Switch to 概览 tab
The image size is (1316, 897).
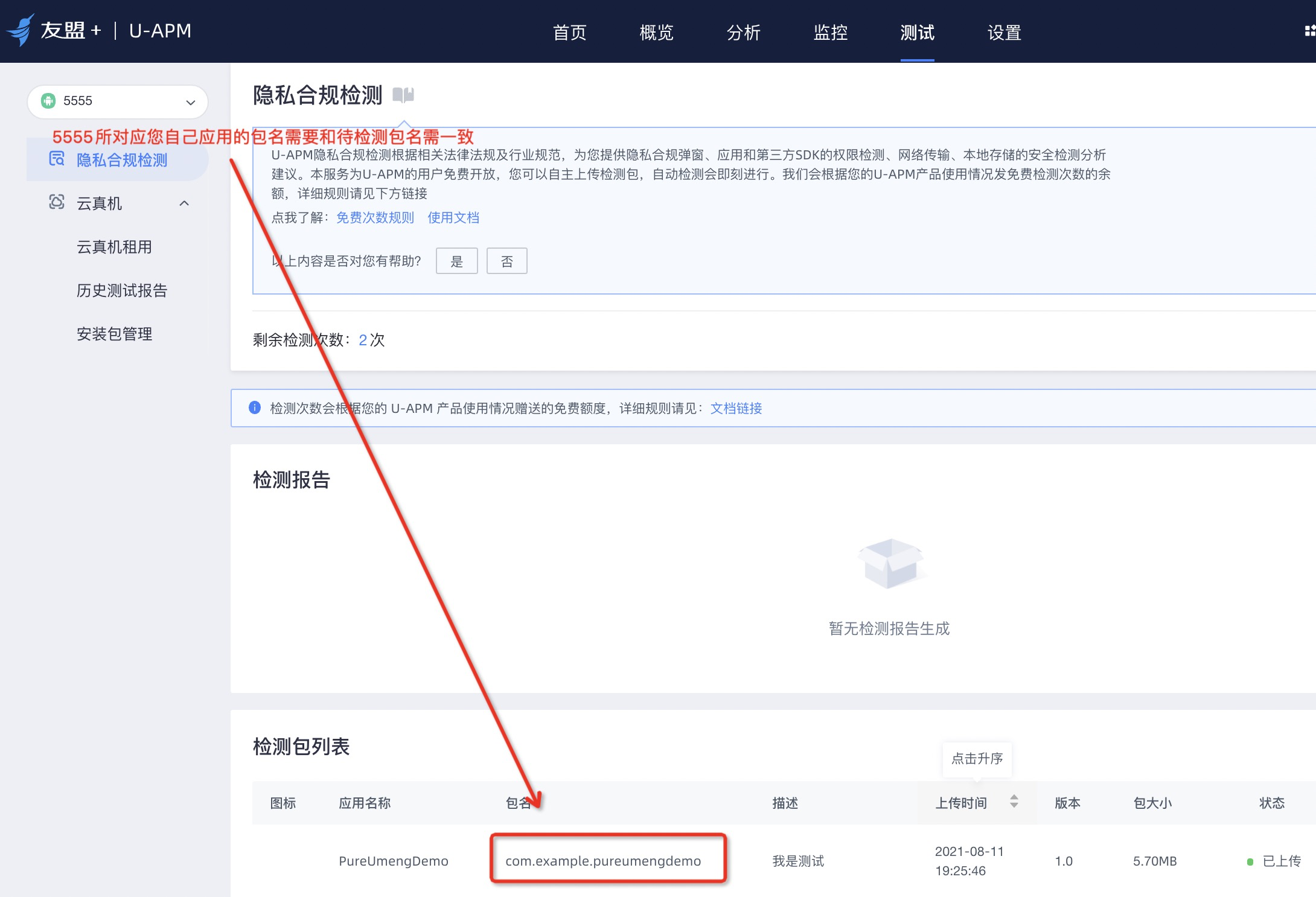click(x=657, y=32)
